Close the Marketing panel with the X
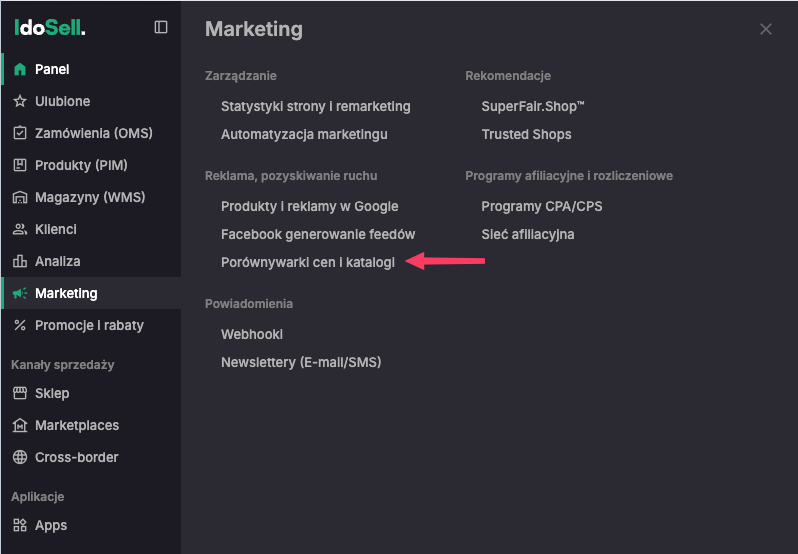 tap(766, 29)
